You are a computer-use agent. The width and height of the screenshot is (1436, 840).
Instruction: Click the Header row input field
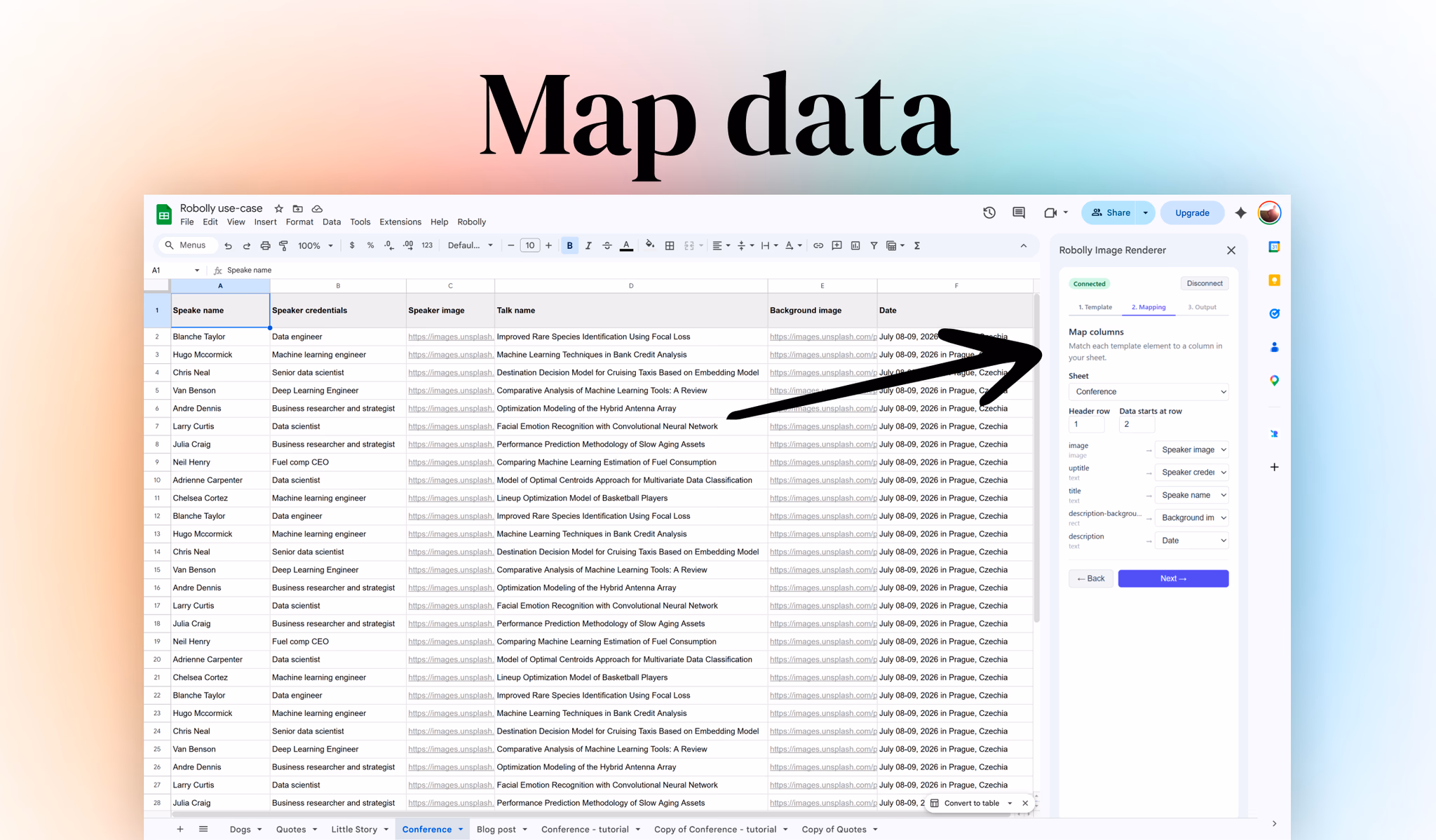pos(1087,424)
